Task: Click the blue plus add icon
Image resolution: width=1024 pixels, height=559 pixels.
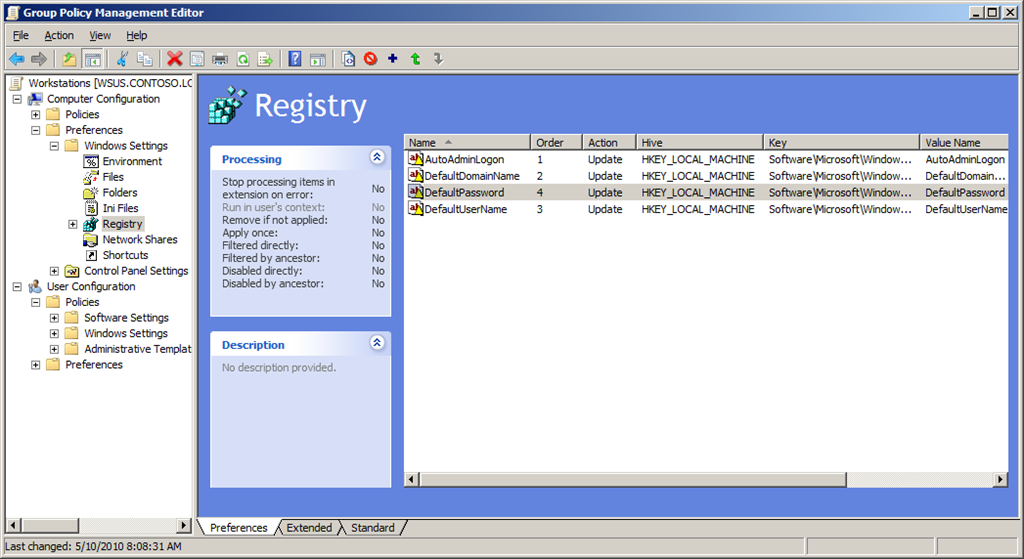Action: (392, 59)
